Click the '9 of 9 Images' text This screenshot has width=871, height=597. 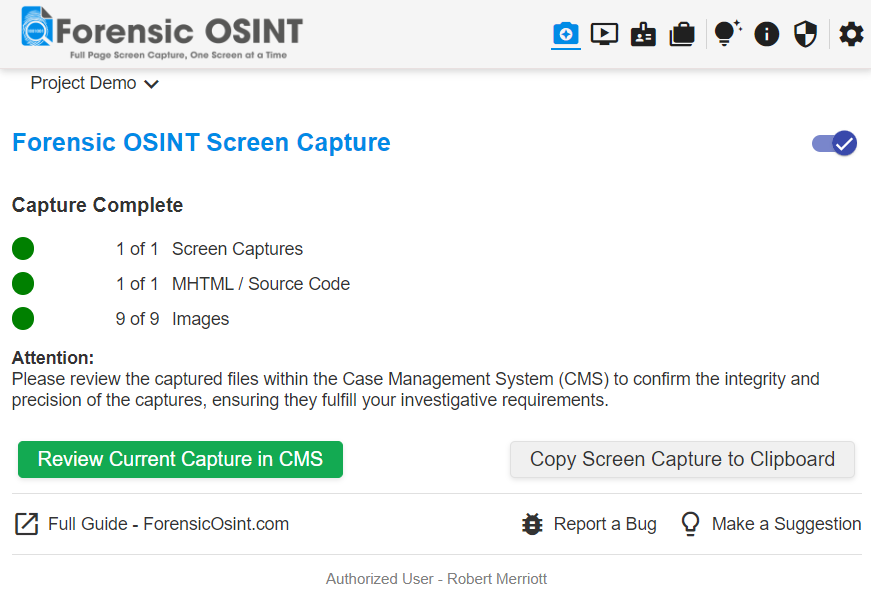click(x=172, y=319)
